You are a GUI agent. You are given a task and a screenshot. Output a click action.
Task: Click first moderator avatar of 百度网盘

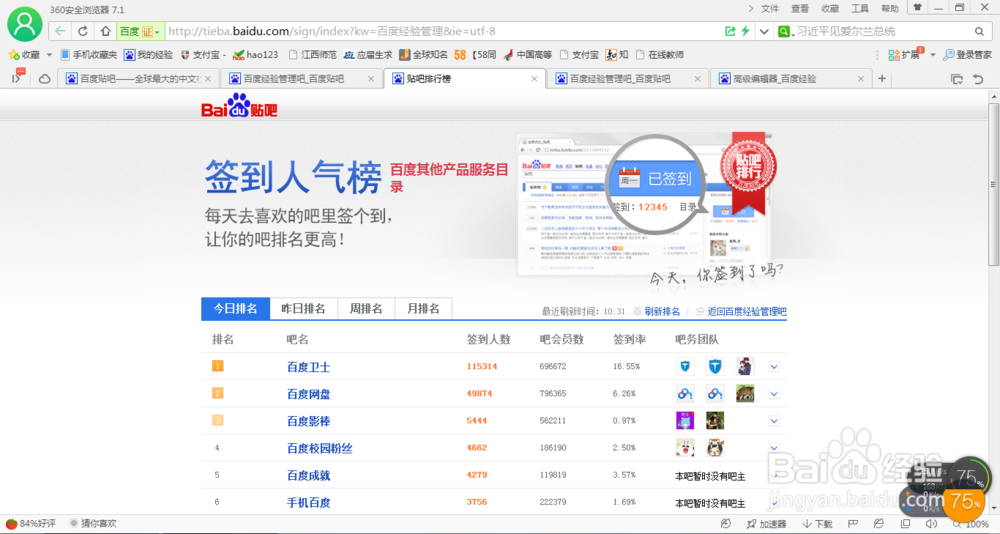[x=685, y=394]
